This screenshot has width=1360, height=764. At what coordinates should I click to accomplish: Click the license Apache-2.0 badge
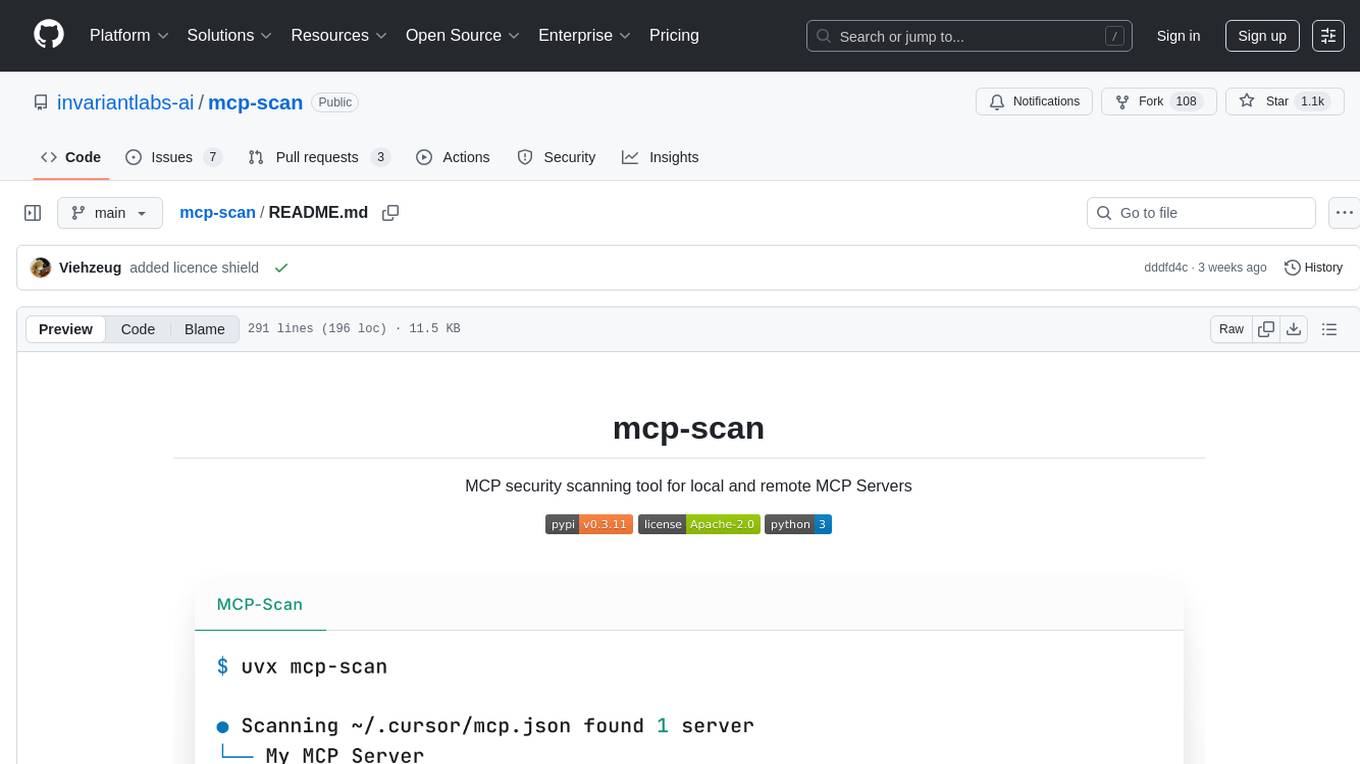pyautogui.click(x=699, y=524)
